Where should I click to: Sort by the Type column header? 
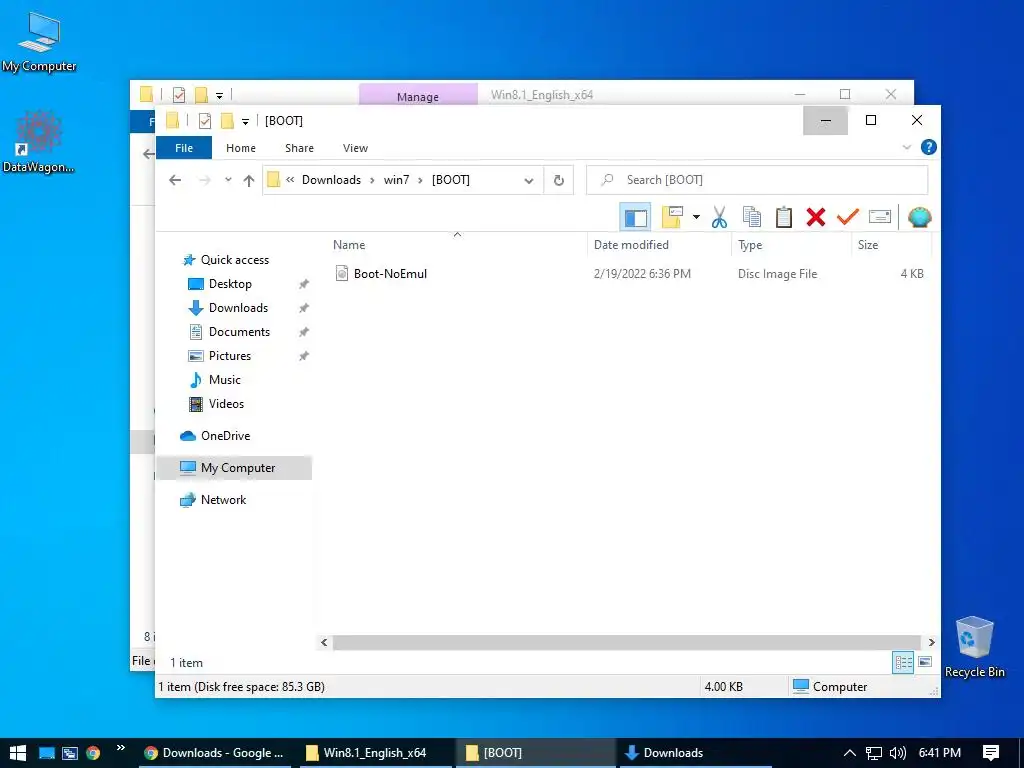pos(792,245)
